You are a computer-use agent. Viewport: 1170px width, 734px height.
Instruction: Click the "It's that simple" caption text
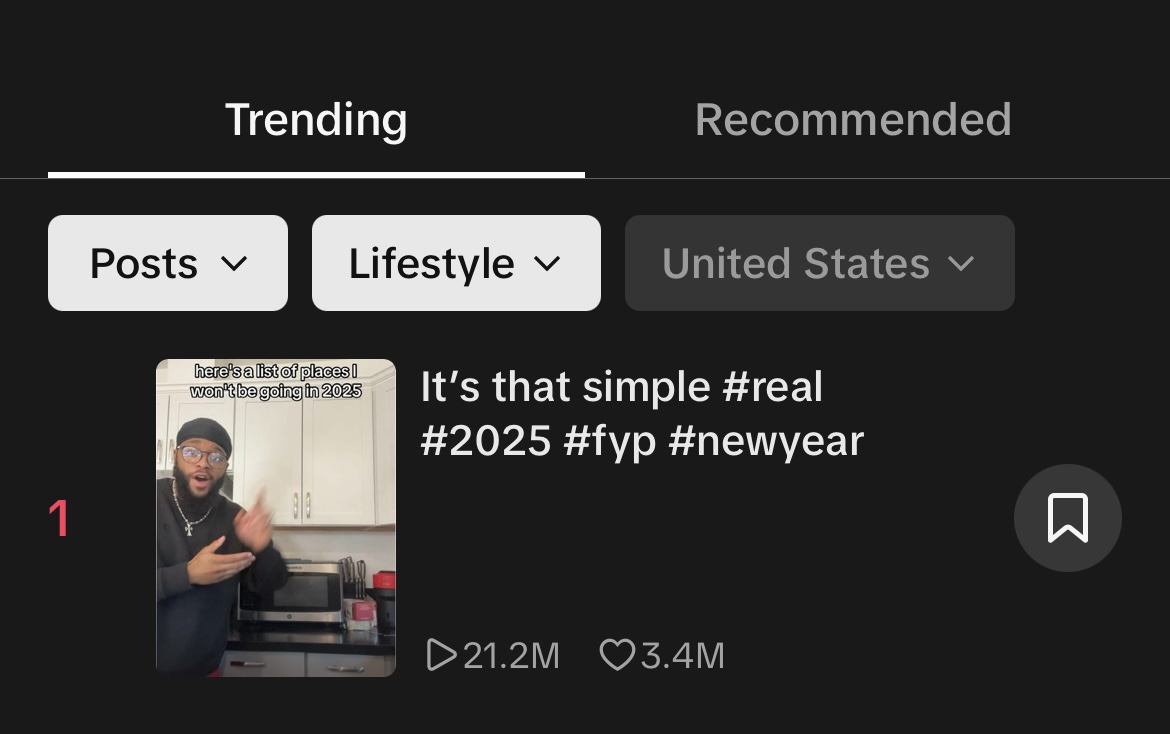tap(565, 387)
